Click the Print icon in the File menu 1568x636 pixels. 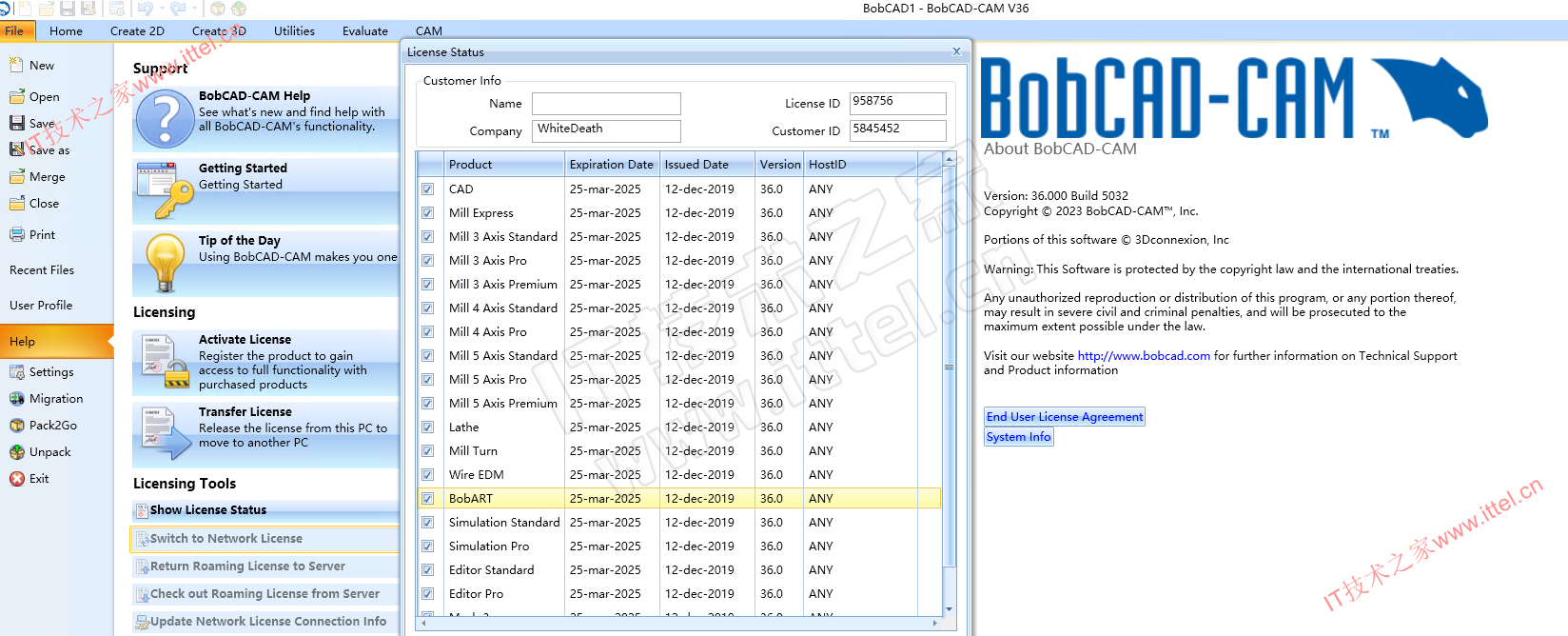16,234
